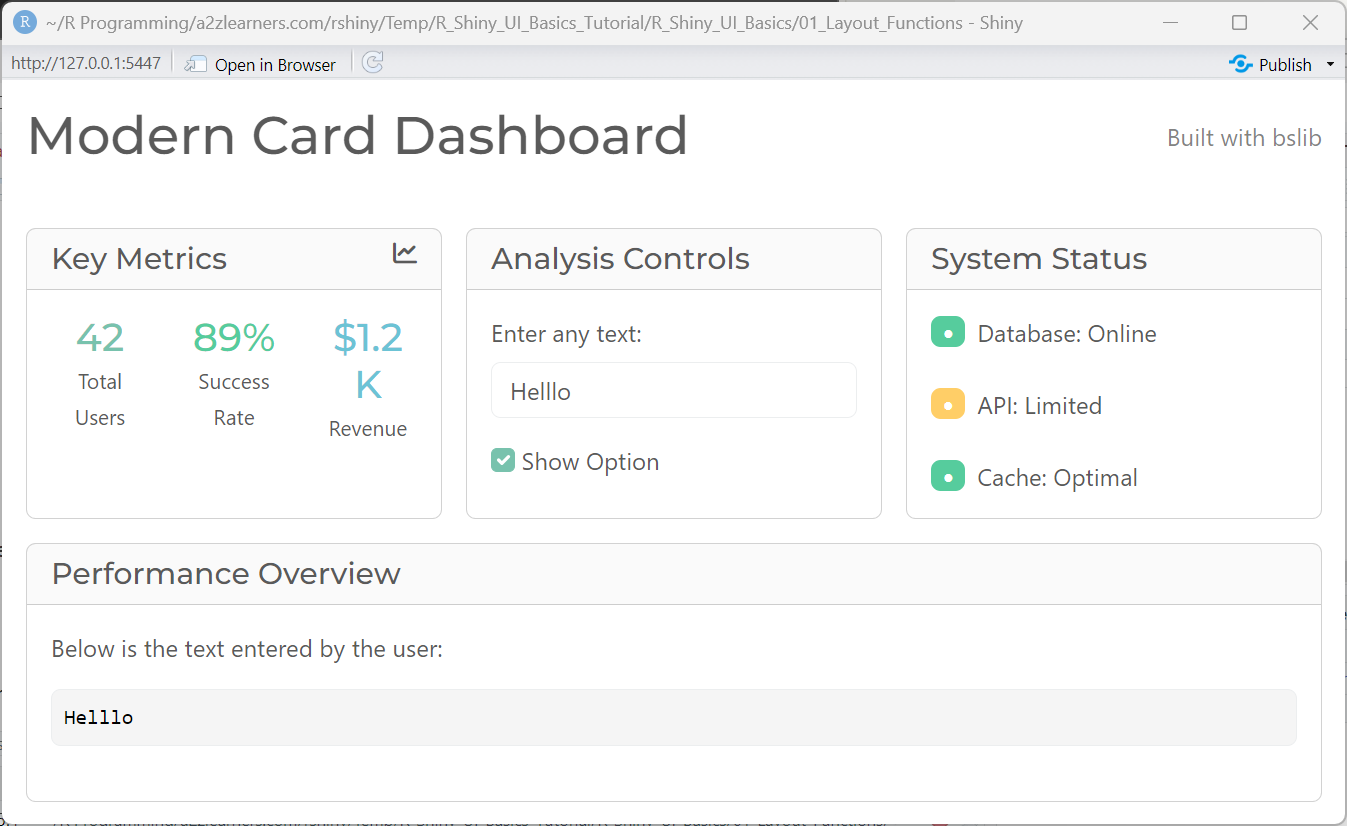Click inside the Helllo text input
This screenshot has width=1347, height=826.
(x=672, y=390)
